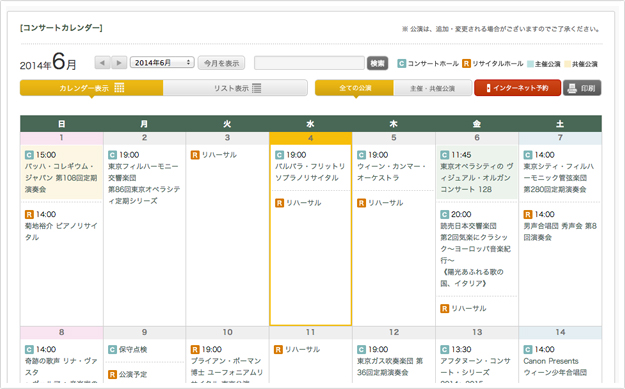Viewport: 625px width, 389px height.
Task: Open 菊地裕介 ピアノリサイタル event link
Action: click(x=61, y=232)
